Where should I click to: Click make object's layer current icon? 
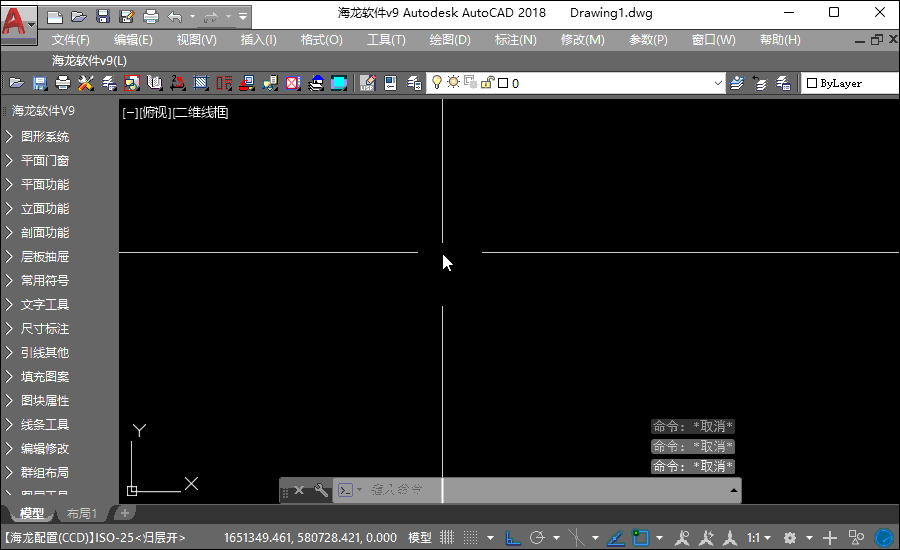pos(737,83)
